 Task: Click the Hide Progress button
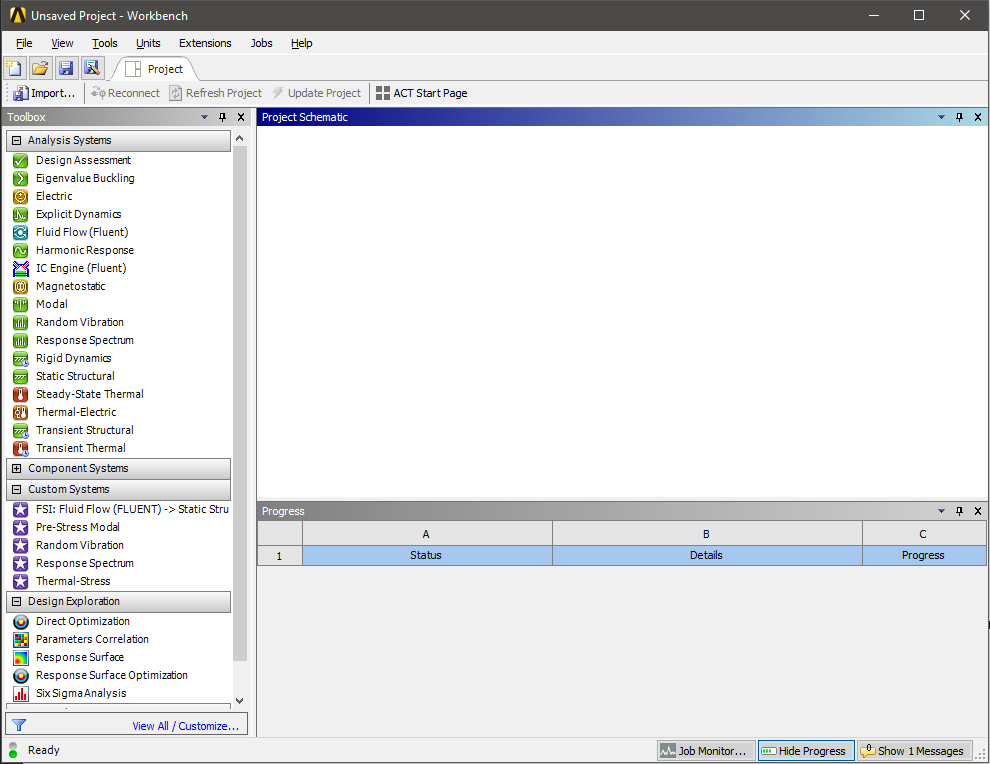pyautogui.click(x=806, y=751)
